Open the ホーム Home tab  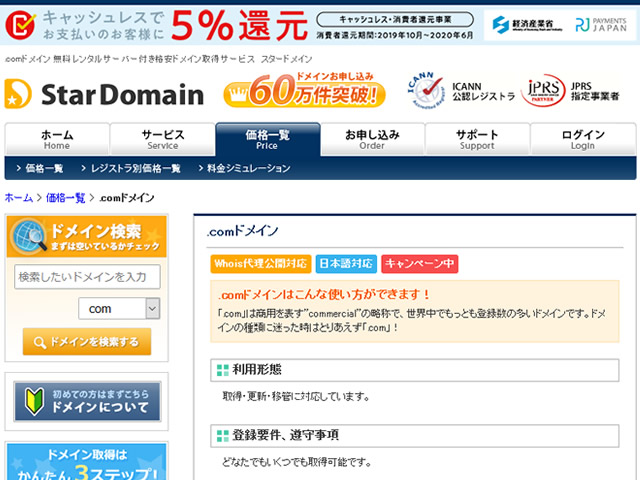pyautogui.click(x=57, y=139)
